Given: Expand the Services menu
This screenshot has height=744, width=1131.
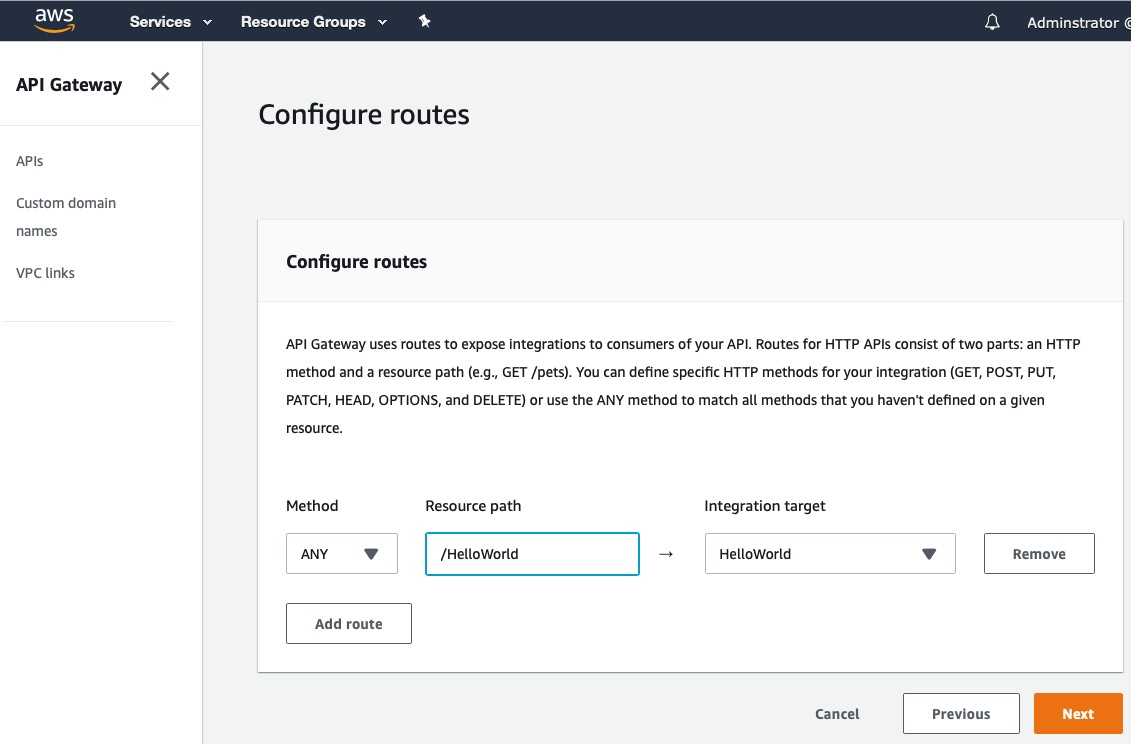Looking at the screenshot, I should (171, 22).
